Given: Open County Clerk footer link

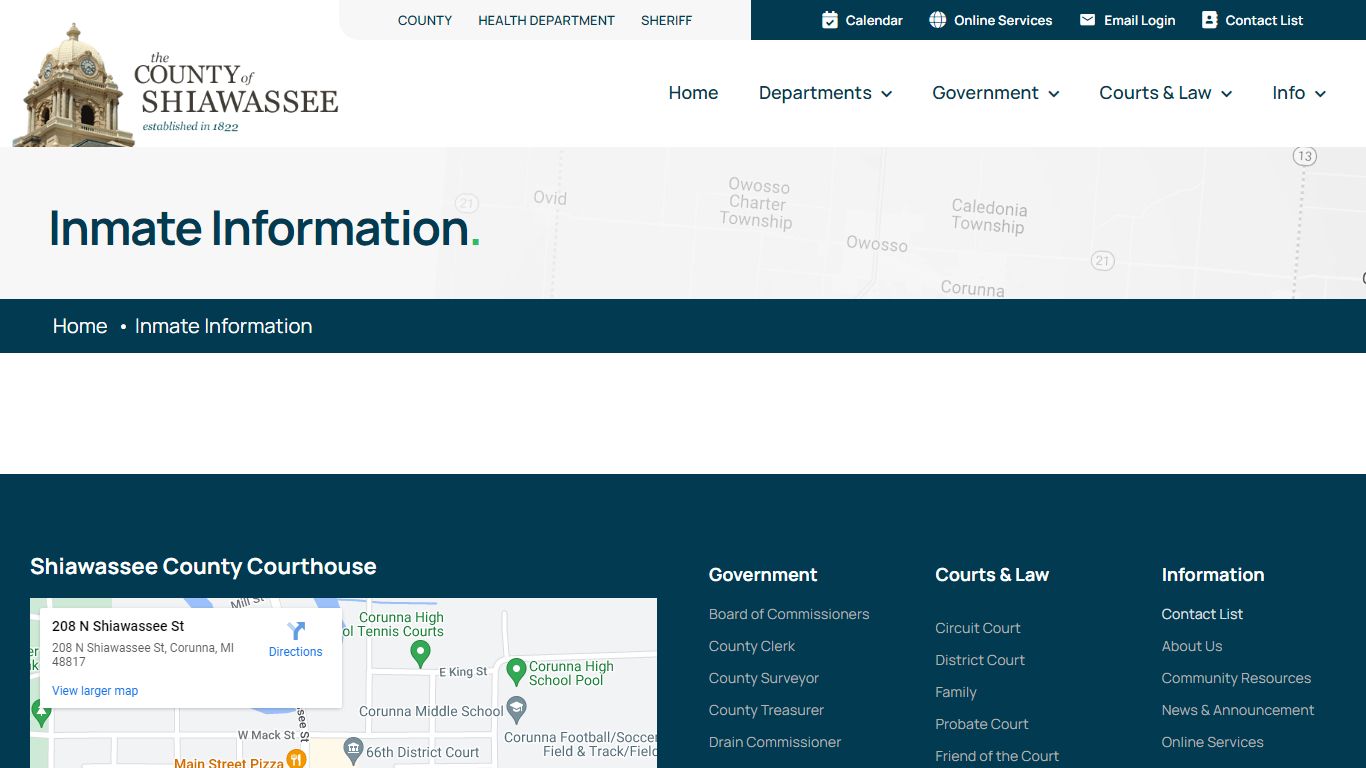Looking at the screenshot, I should (x=752, y=646).
